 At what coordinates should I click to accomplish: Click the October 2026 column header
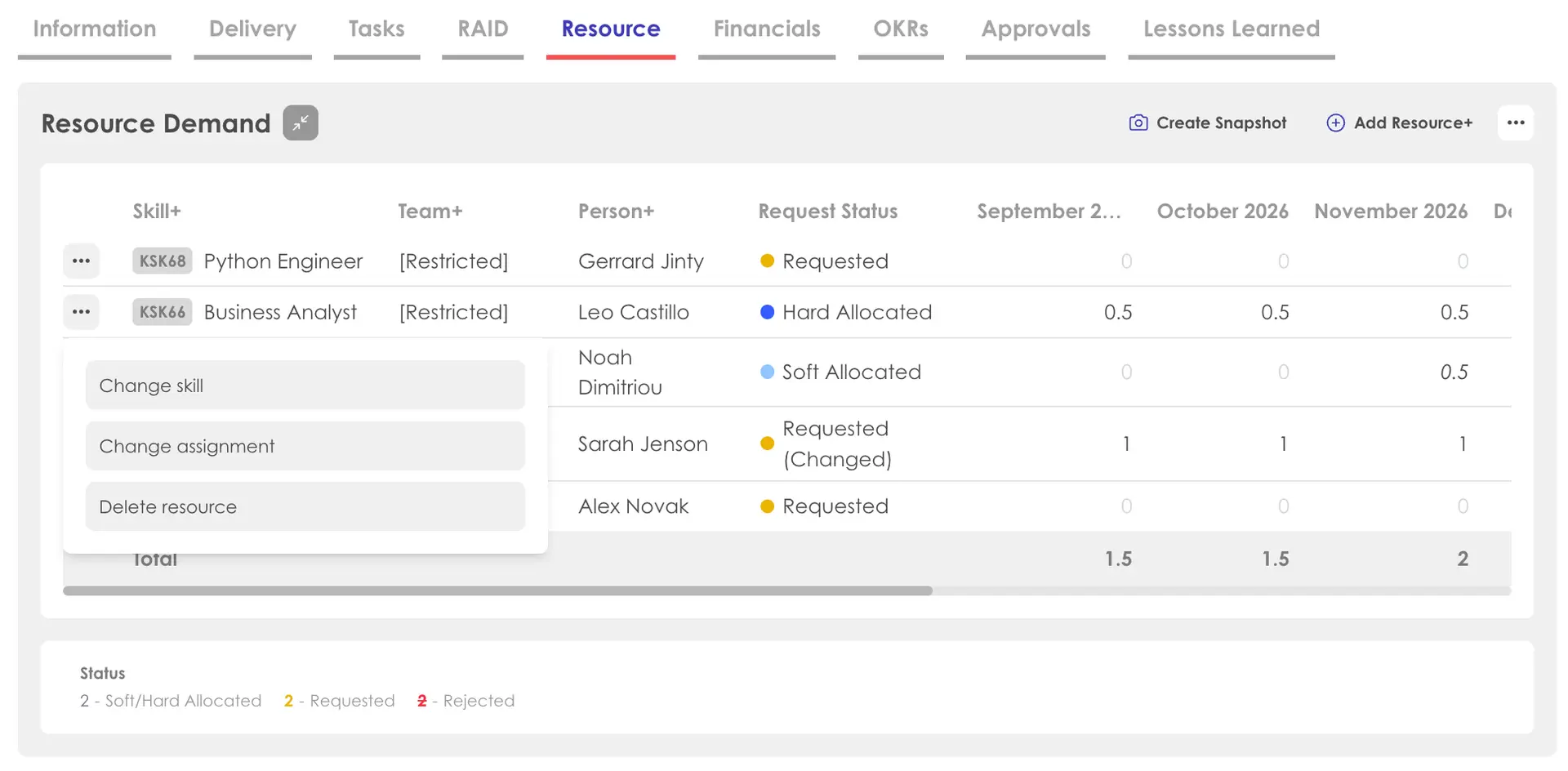click(1223, 212)
